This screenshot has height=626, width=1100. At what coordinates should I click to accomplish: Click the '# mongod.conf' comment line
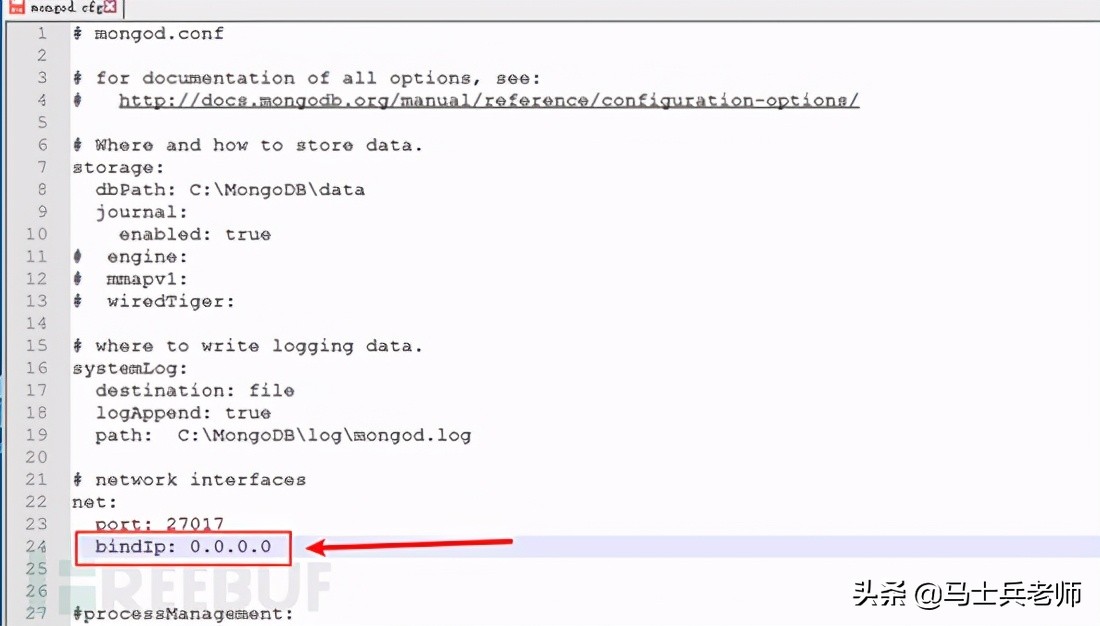click(149, 34)
